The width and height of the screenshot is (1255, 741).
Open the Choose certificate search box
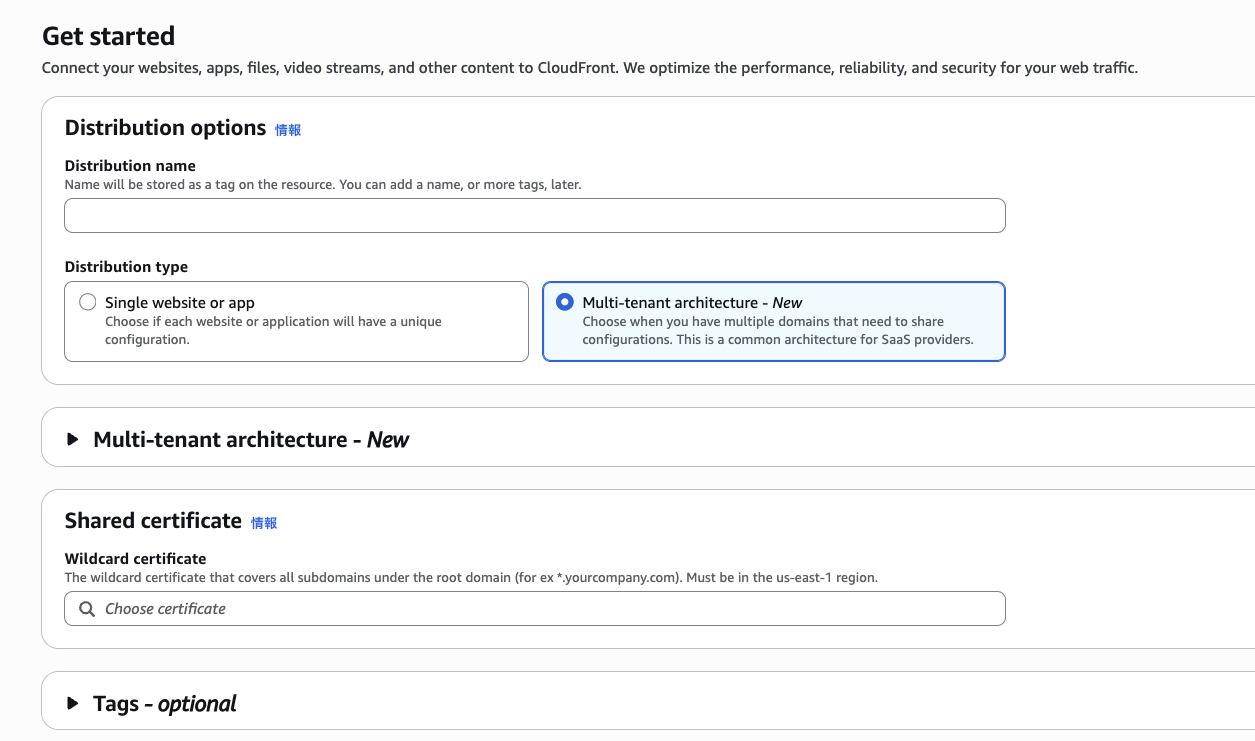coord(550,609)
